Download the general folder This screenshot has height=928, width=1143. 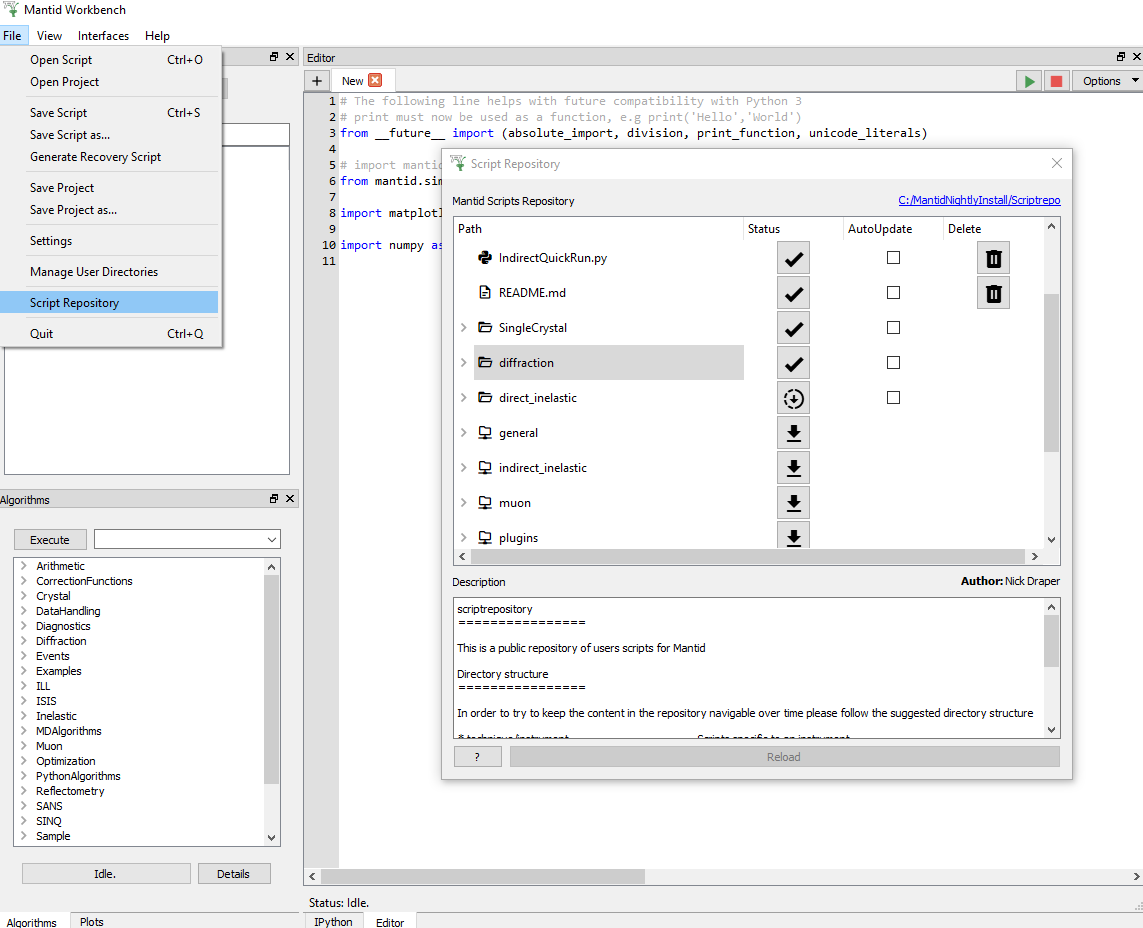click(793, 433)
